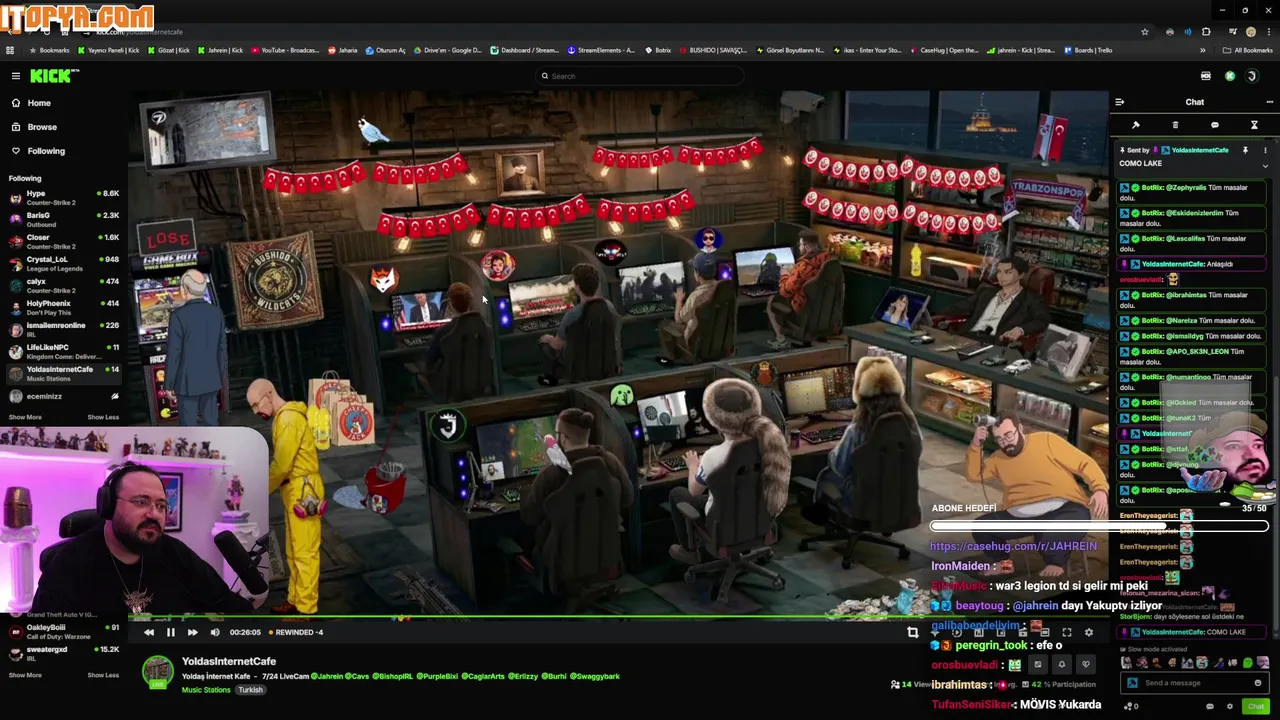Click the Turkish language tag
This screenshot has height=720, width=1280.
250,690
